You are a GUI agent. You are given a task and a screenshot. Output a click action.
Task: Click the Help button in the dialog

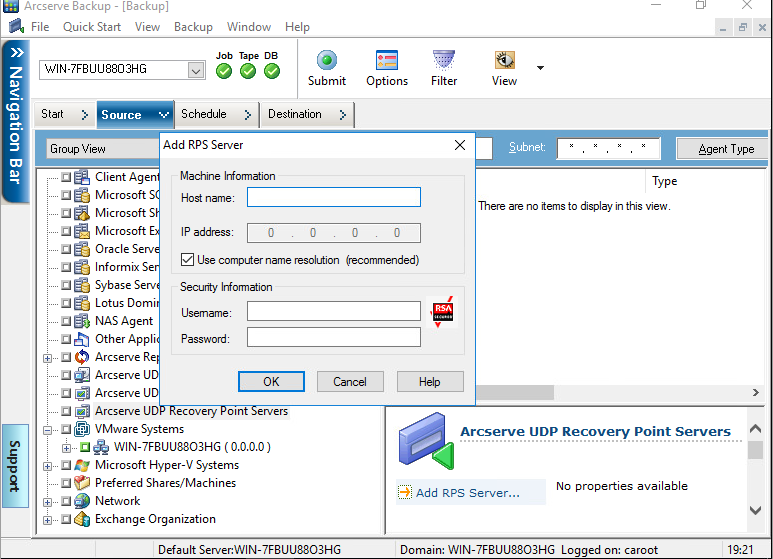[x=430, y=382]
